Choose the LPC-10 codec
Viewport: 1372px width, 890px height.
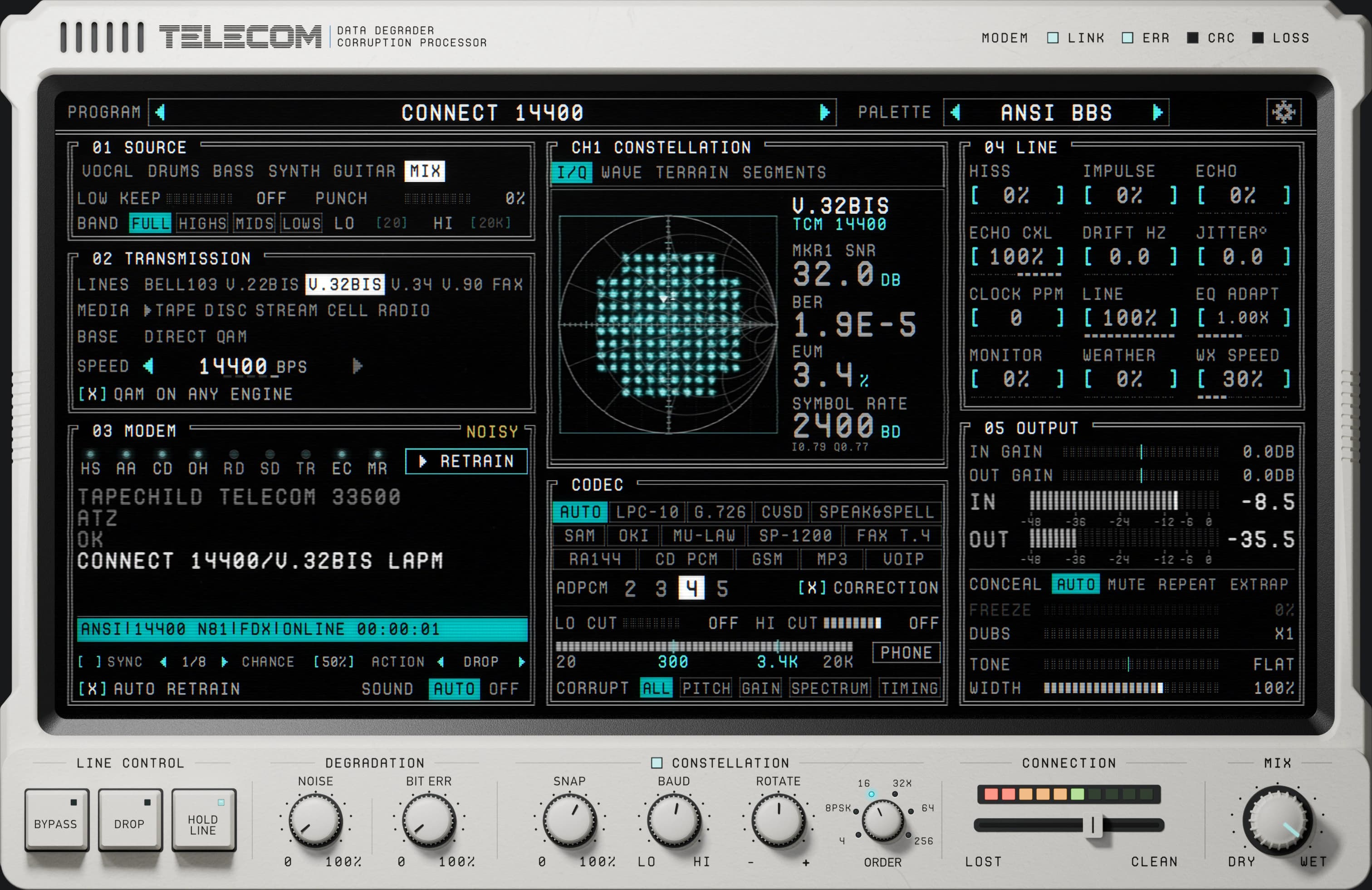click(647, 511)
